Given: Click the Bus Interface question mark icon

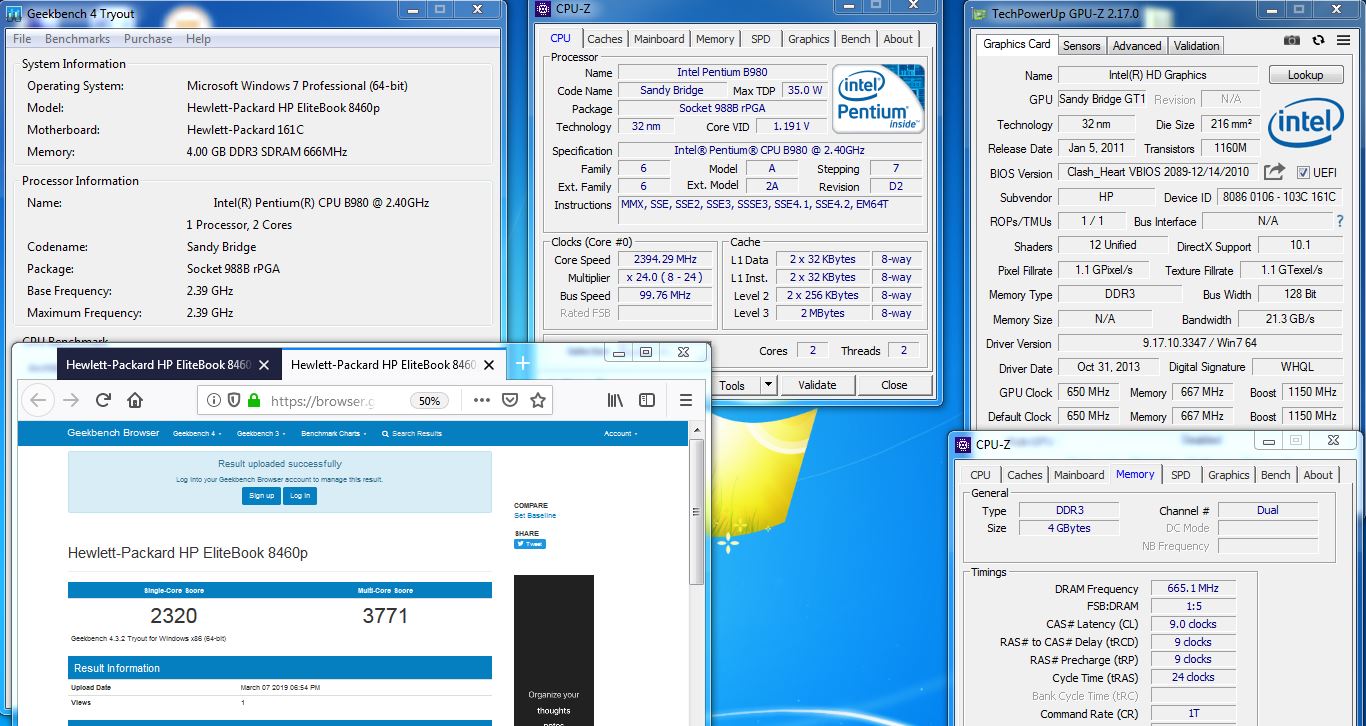Looking at the screenshot, I should (1340, 221).
